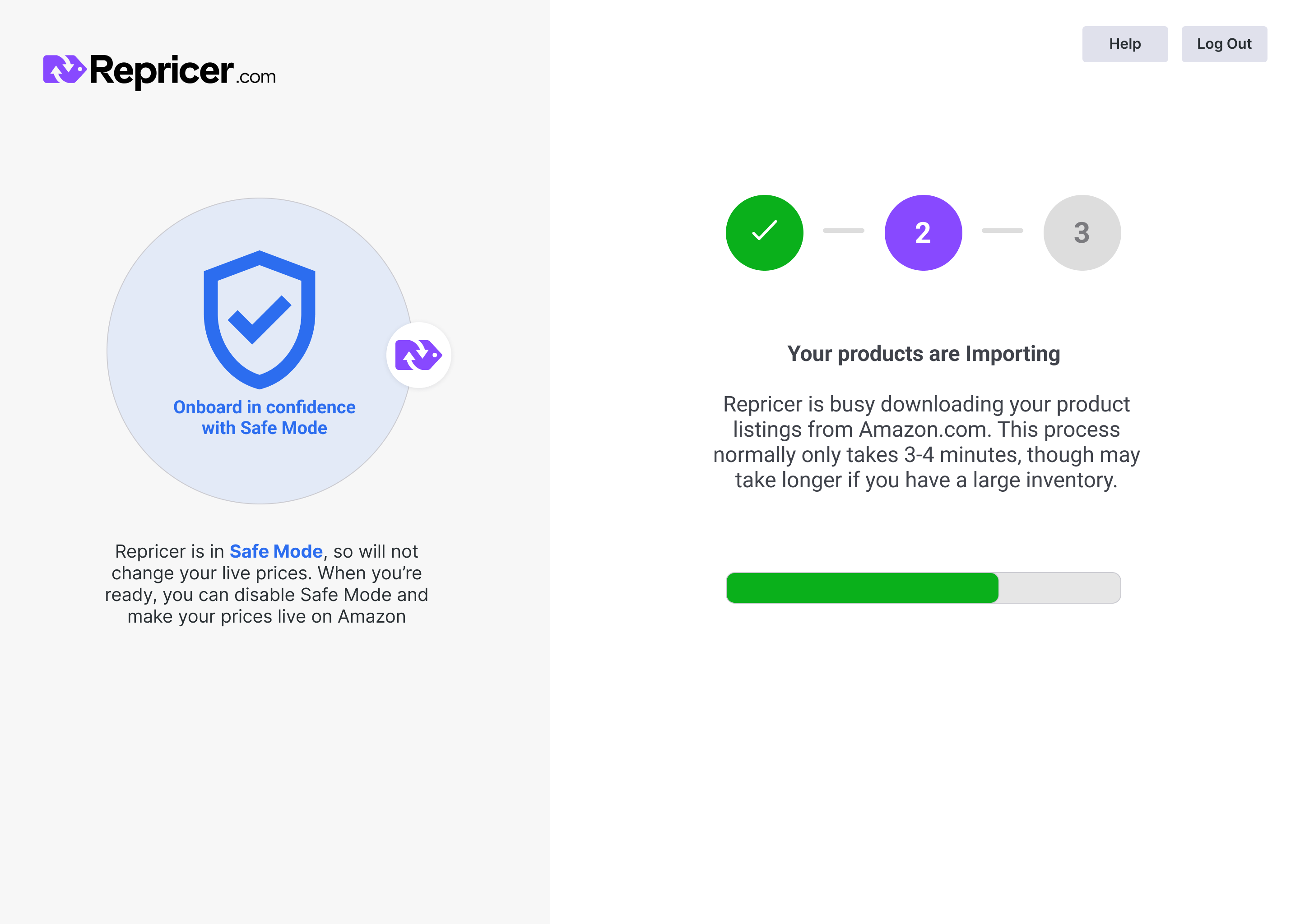Click the grey unfilled progress bar portion
Screen dimensions: 1300x924
tap(1059, 587)
